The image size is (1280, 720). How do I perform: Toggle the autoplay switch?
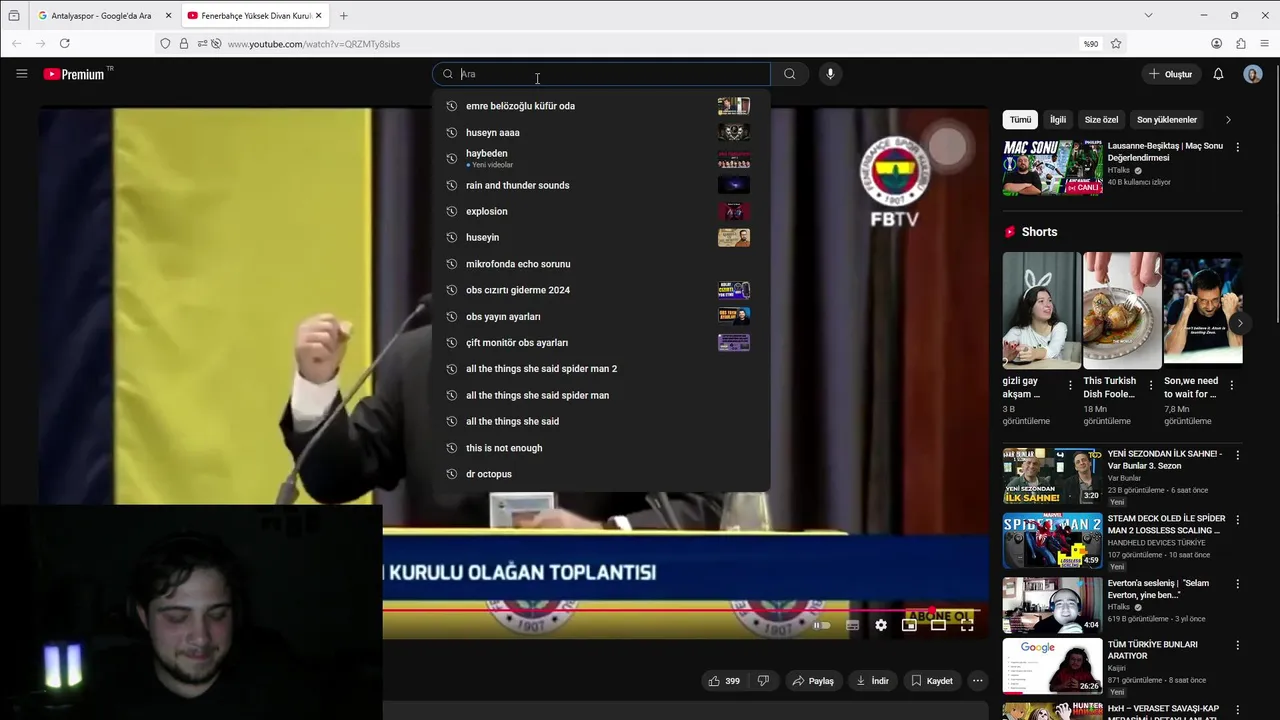(822, 625)
